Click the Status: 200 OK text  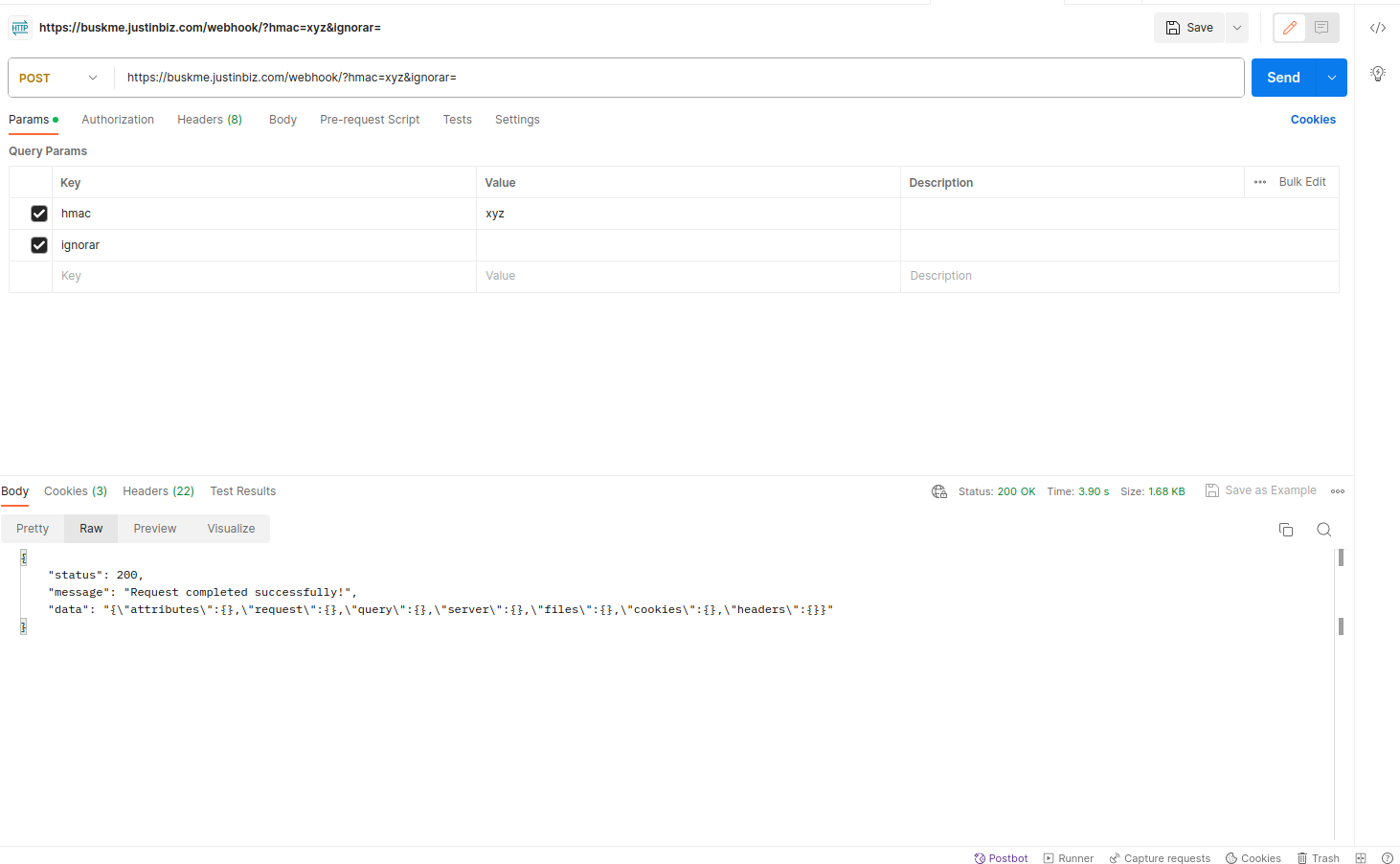(997, 491)
